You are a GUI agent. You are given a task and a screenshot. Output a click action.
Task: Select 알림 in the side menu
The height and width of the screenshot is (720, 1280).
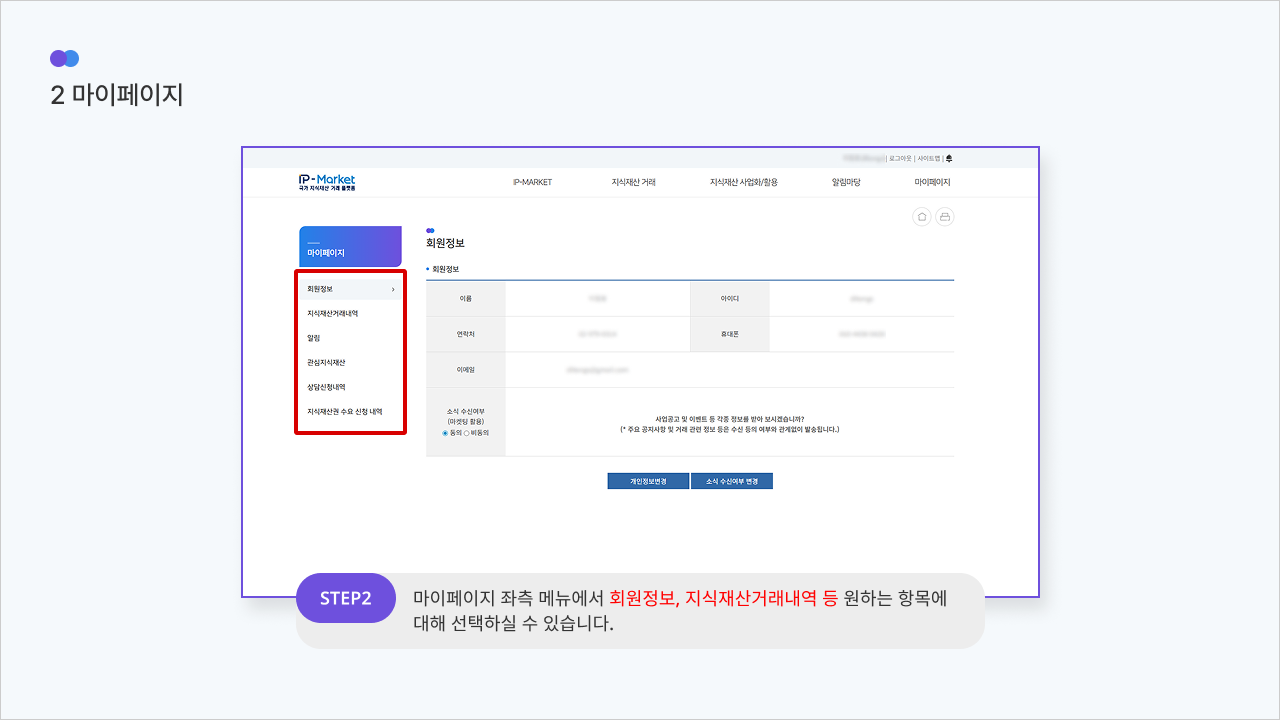coord(314,338)
